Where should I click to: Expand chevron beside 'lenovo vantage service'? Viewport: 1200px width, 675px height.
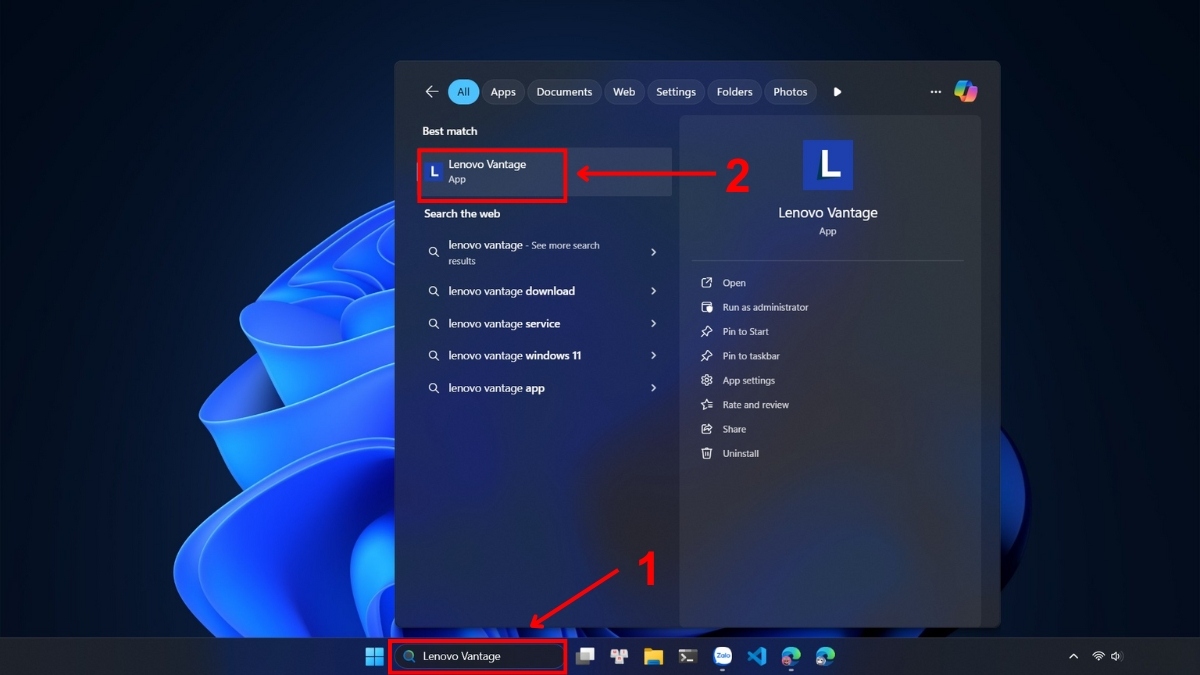point(654,324)
